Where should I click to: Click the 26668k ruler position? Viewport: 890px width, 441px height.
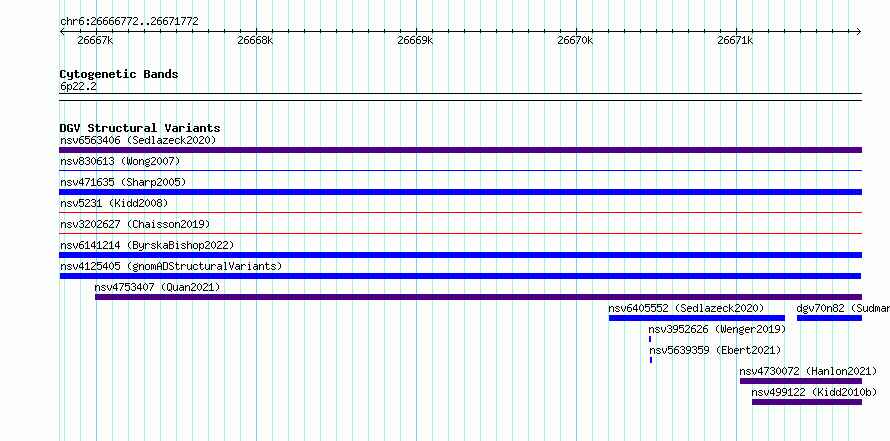point(255,40)
